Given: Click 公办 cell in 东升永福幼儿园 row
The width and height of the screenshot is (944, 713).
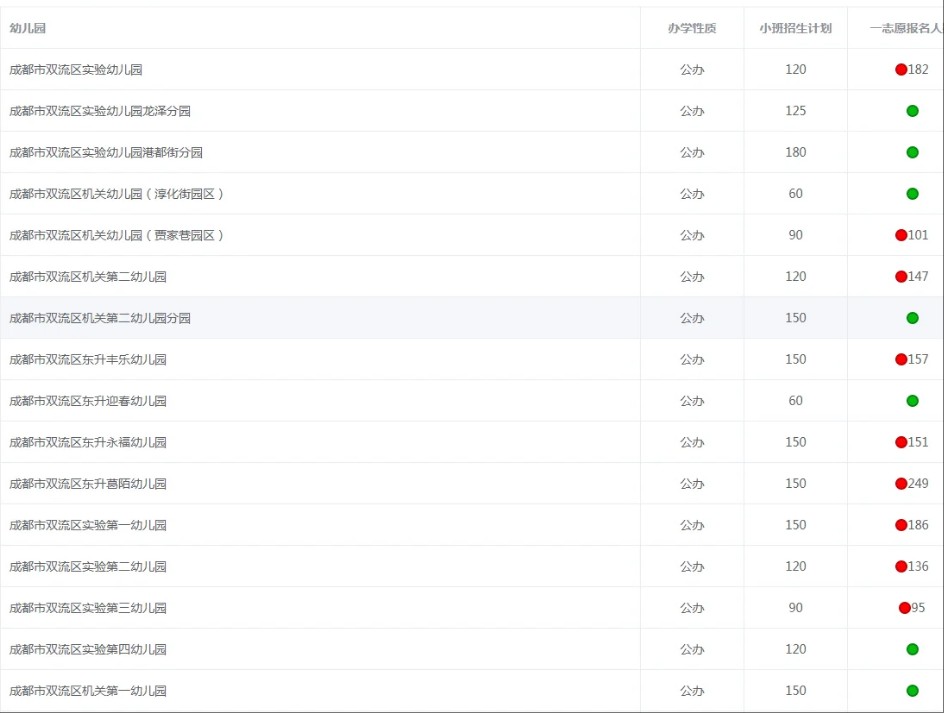Looking at the screenshot, I should coord(692,442).
